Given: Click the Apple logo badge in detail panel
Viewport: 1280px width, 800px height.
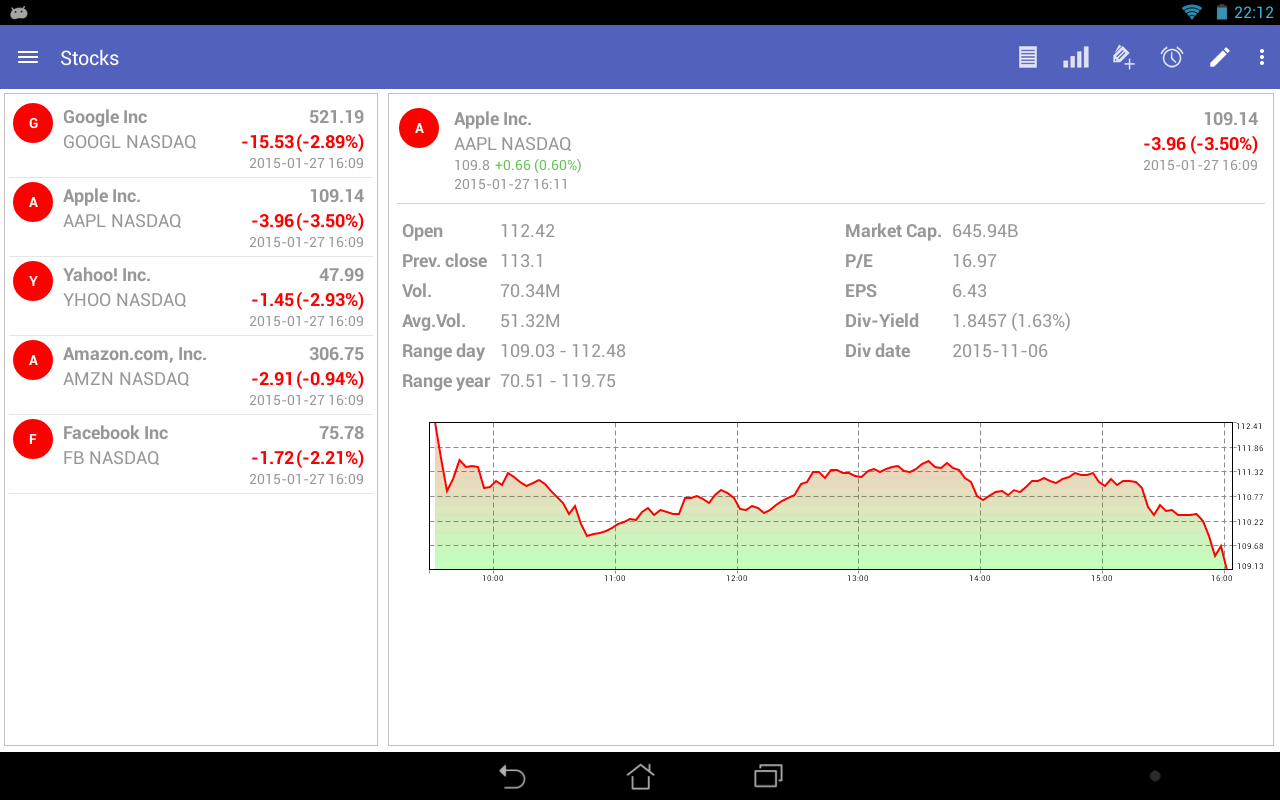Looking at the screenshot, I should click(x=419, y=128).
